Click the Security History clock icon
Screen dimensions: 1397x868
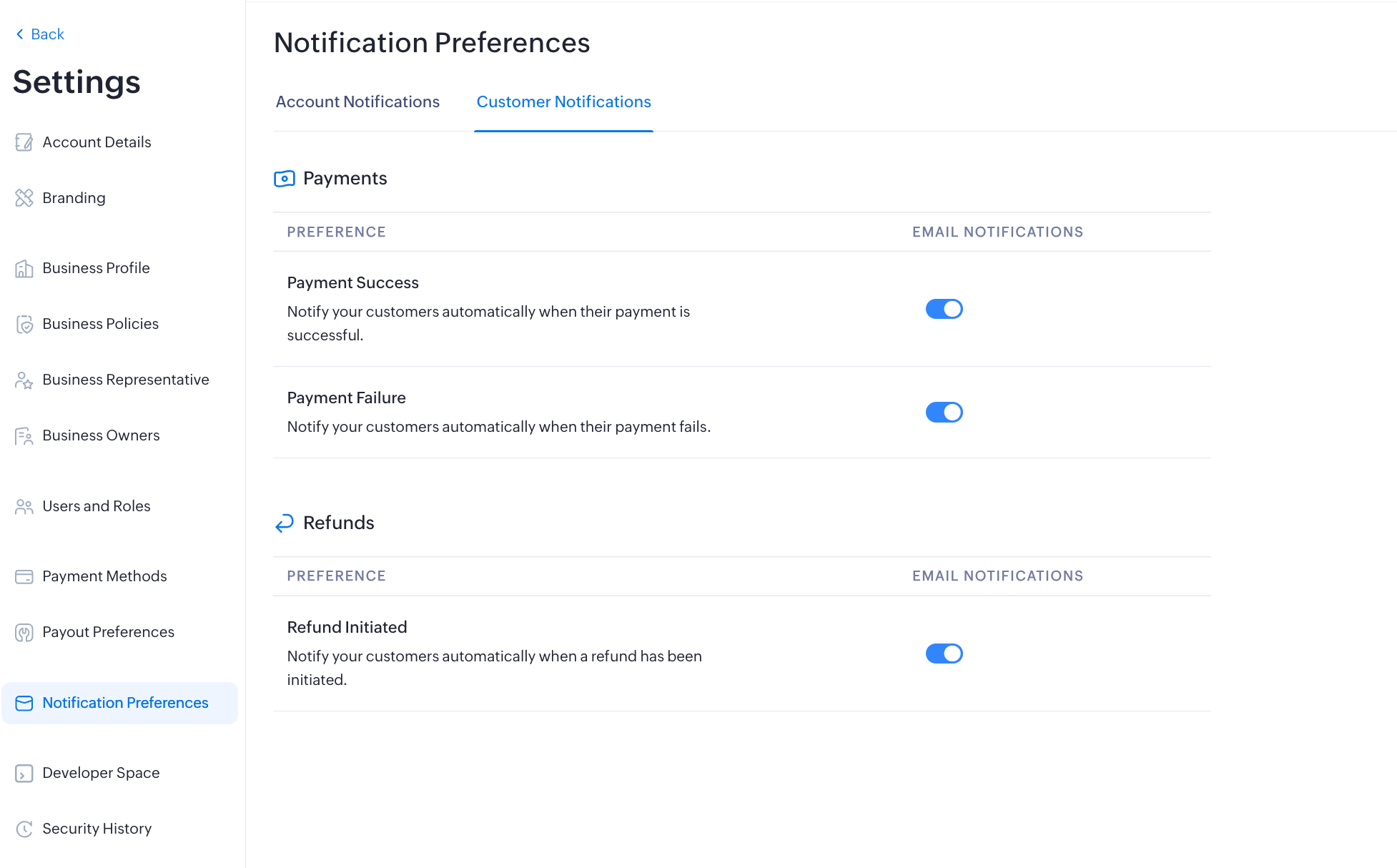pyautogui.click(x=24, y=829)
